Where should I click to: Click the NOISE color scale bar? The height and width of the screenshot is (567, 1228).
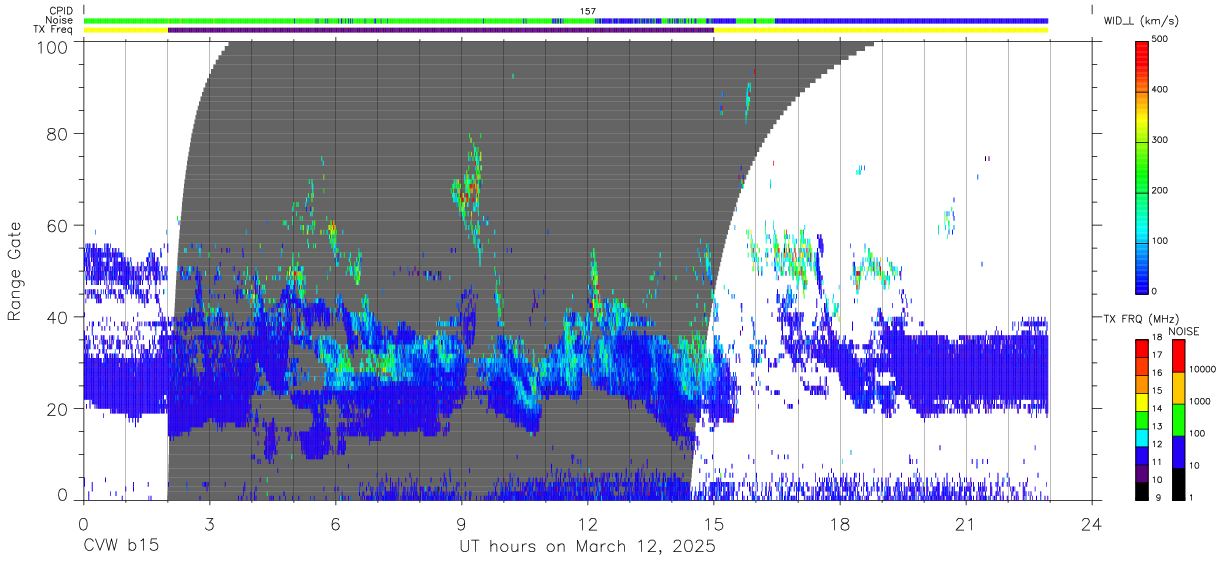coord(1179,418)
